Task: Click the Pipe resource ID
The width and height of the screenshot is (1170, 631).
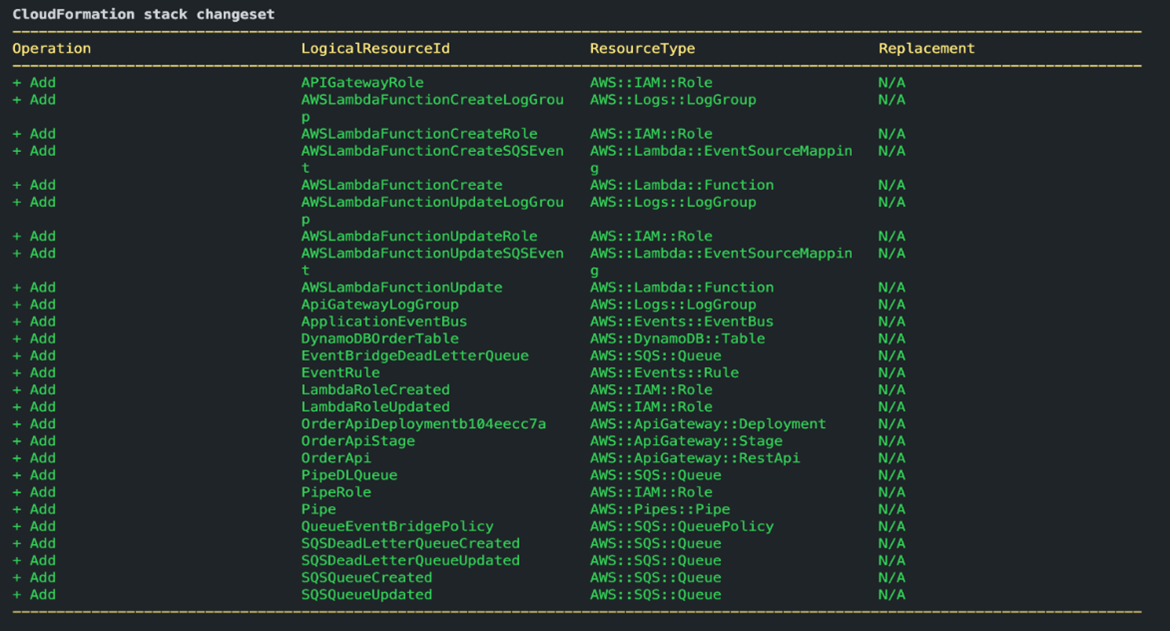Action: (x=319, y=509)
